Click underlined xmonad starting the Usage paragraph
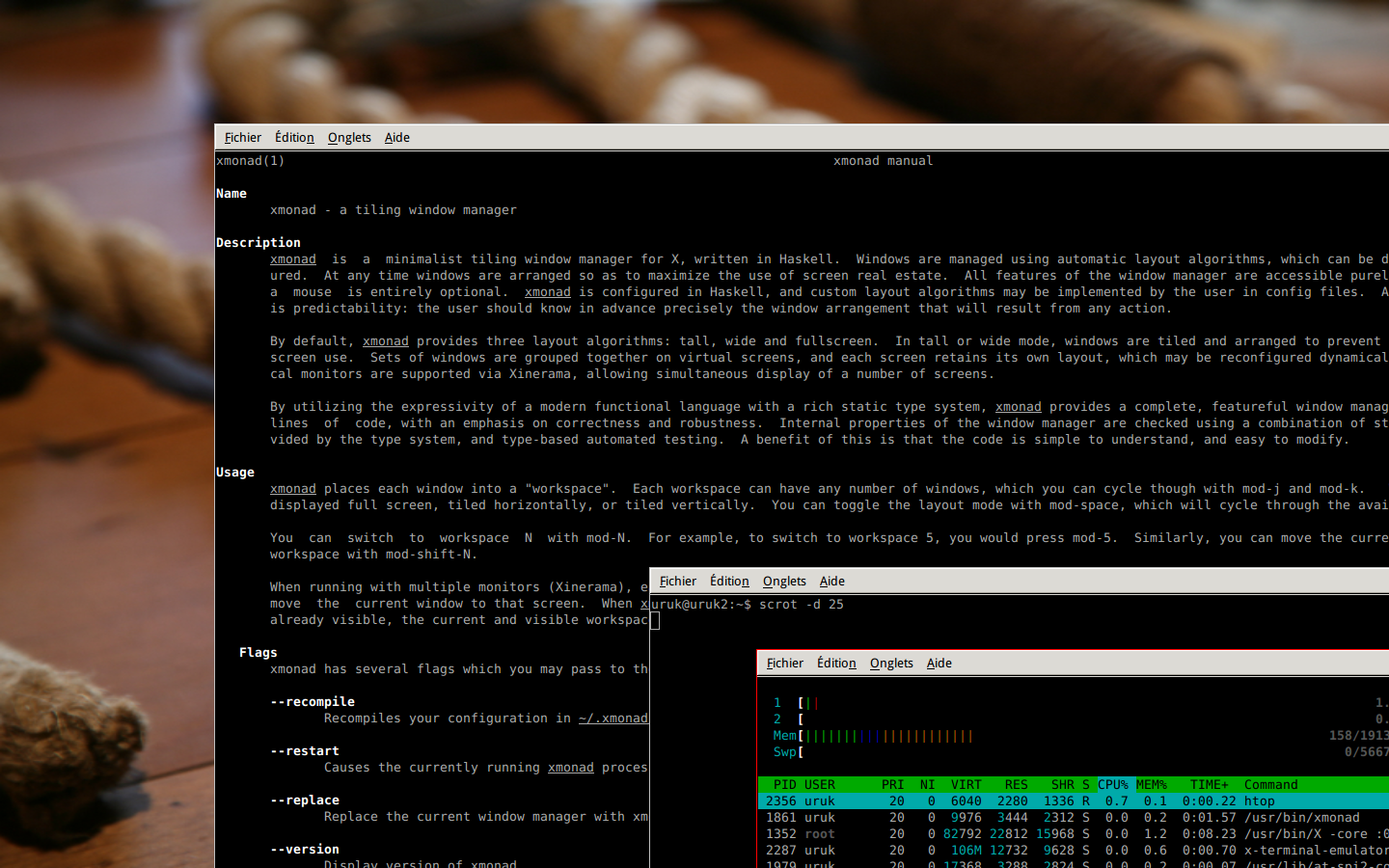Screen dimensions: 1389x868 click(x=293, y=488)
